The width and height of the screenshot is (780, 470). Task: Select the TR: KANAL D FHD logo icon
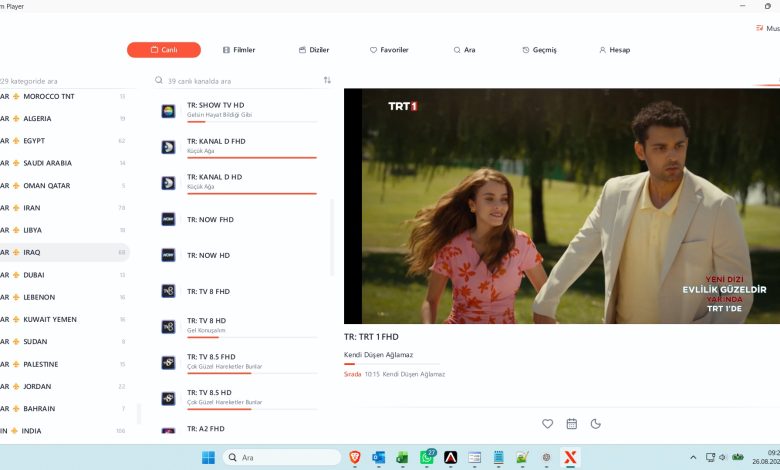point(168,147)
